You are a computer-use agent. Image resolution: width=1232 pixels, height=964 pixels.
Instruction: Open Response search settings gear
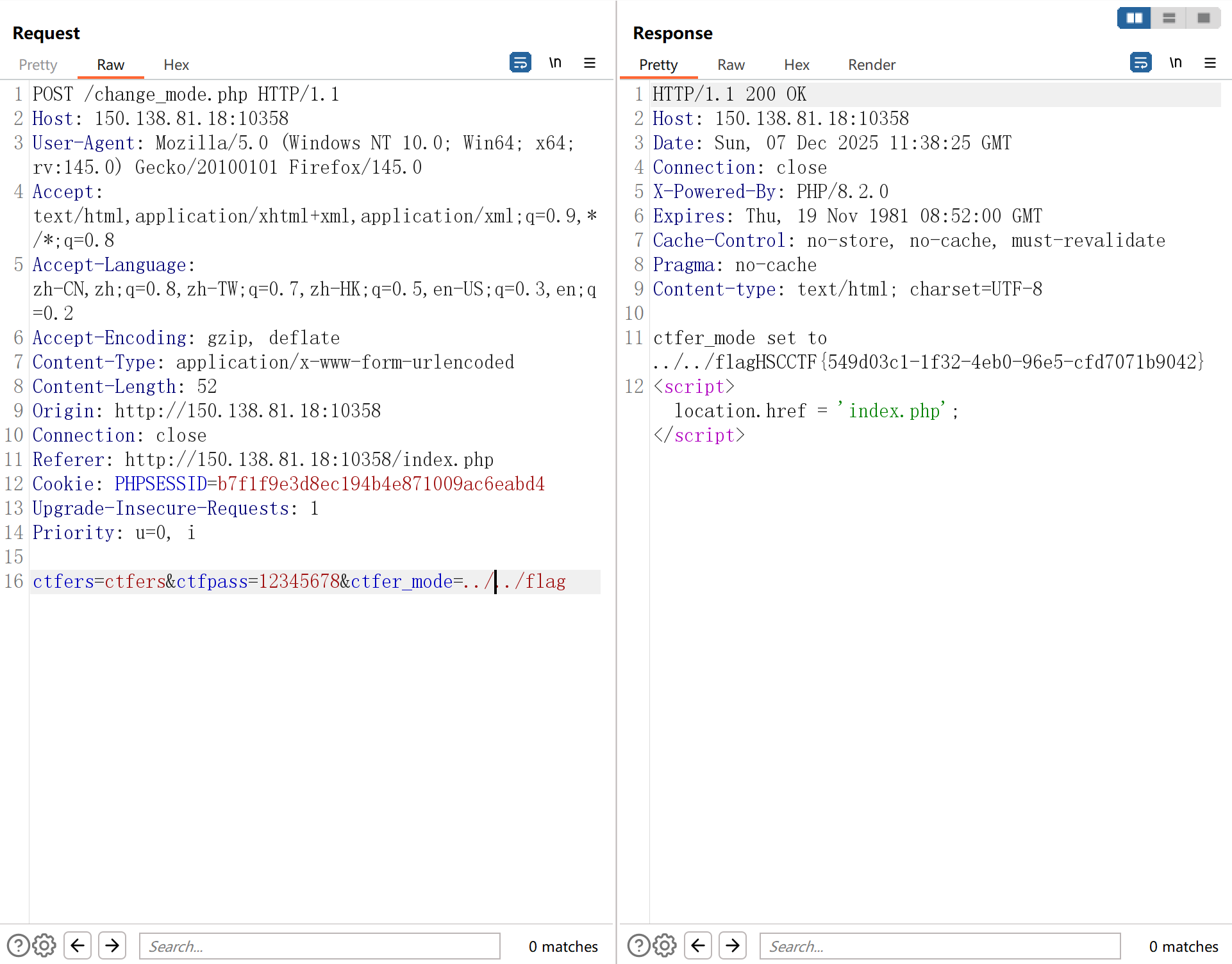click(665, 945)
